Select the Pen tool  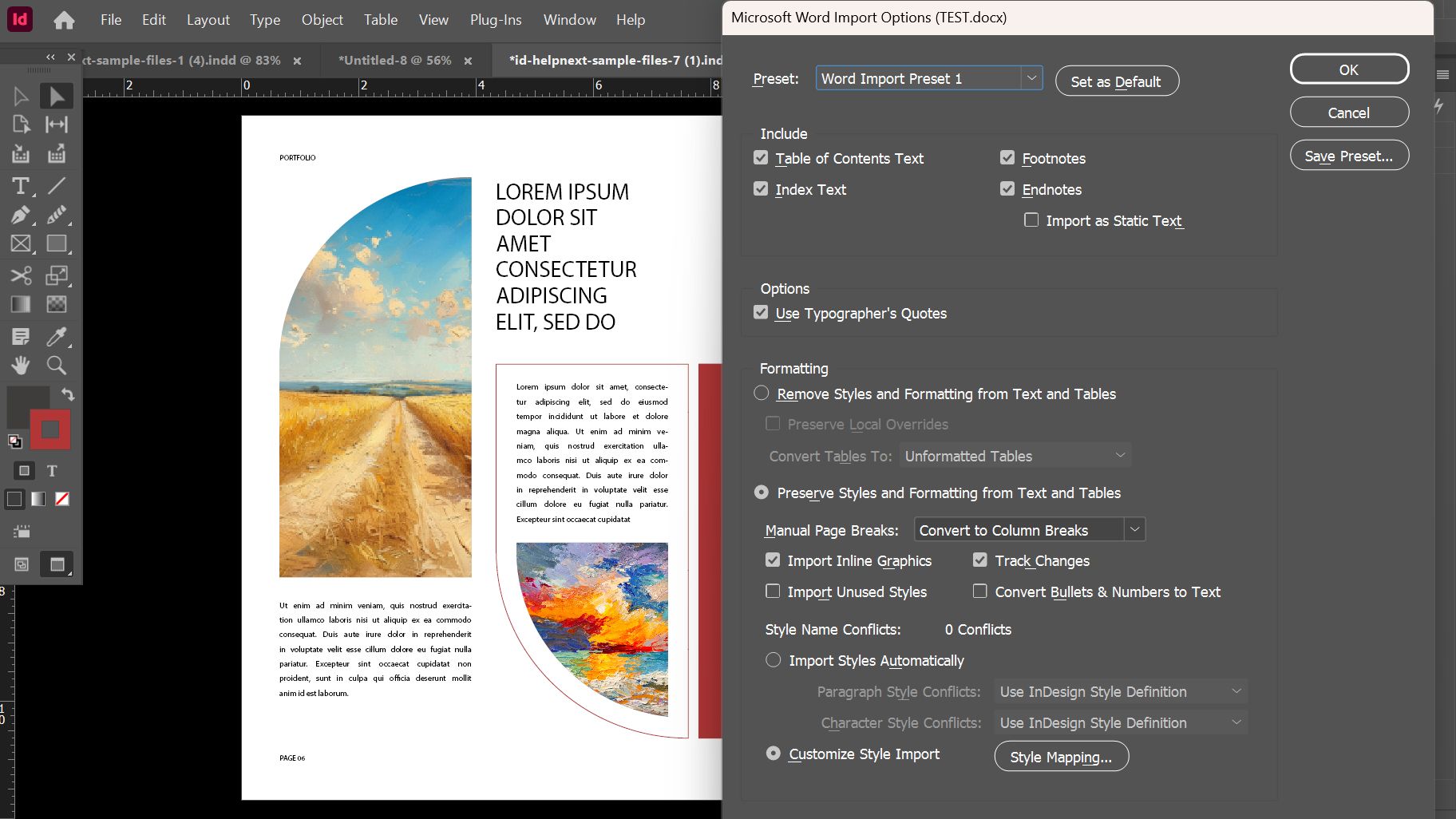pyautogui.click(x=21, y=215)
